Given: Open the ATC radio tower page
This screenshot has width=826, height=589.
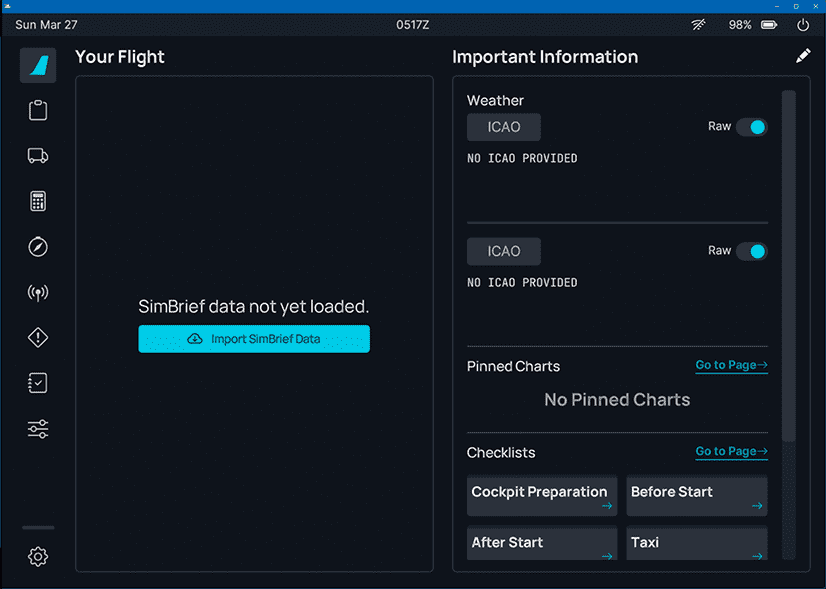Looking at the screenshot, I should 38,293.
